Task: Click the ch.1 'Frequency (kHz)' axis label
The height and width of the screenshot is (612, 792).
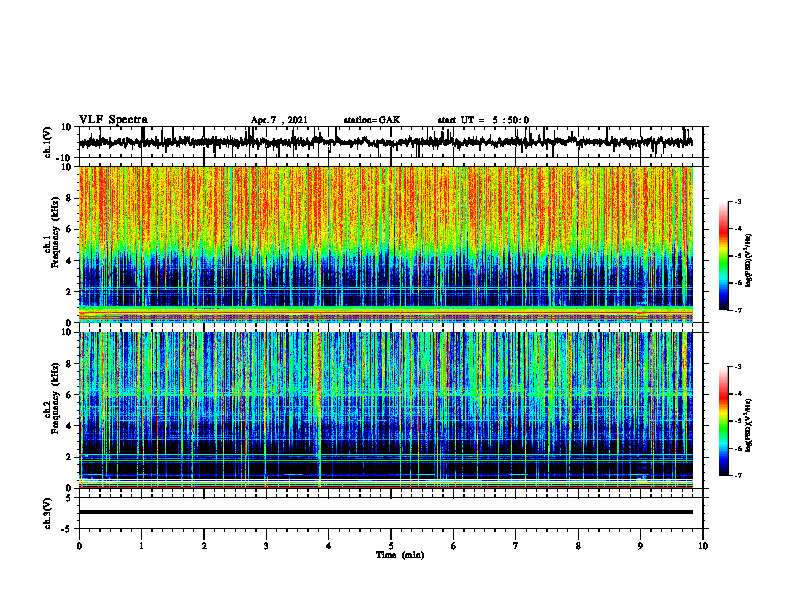Action: pos(56,232)
